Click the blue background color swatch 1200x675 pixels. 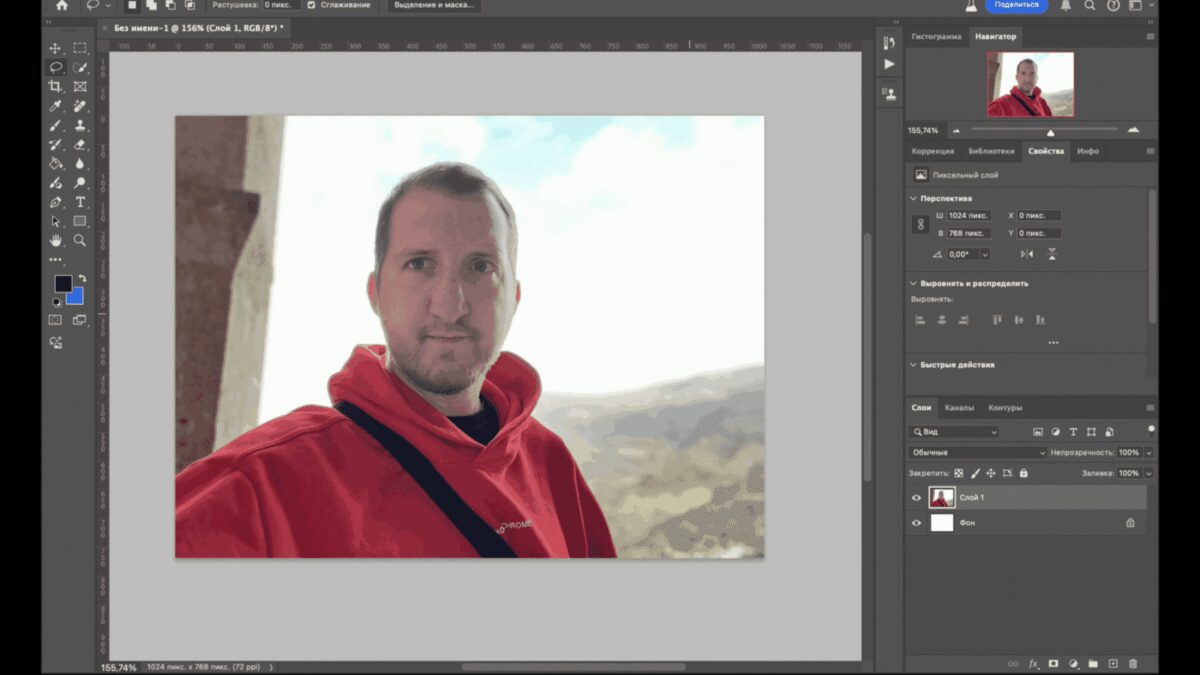pos(76,297)
